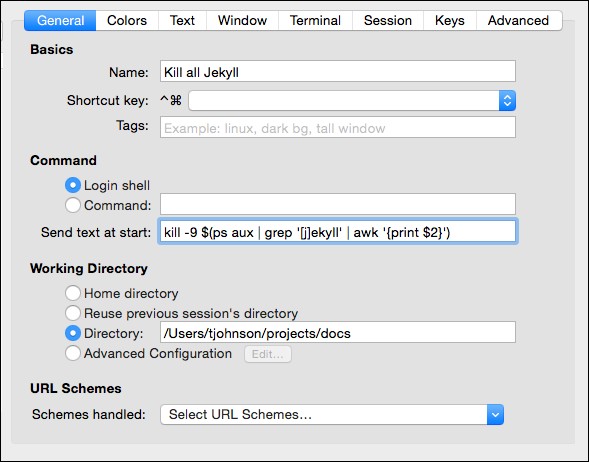Select the Home directory option
The width and height of the screenshot is (589, 462).
point(72,293)
